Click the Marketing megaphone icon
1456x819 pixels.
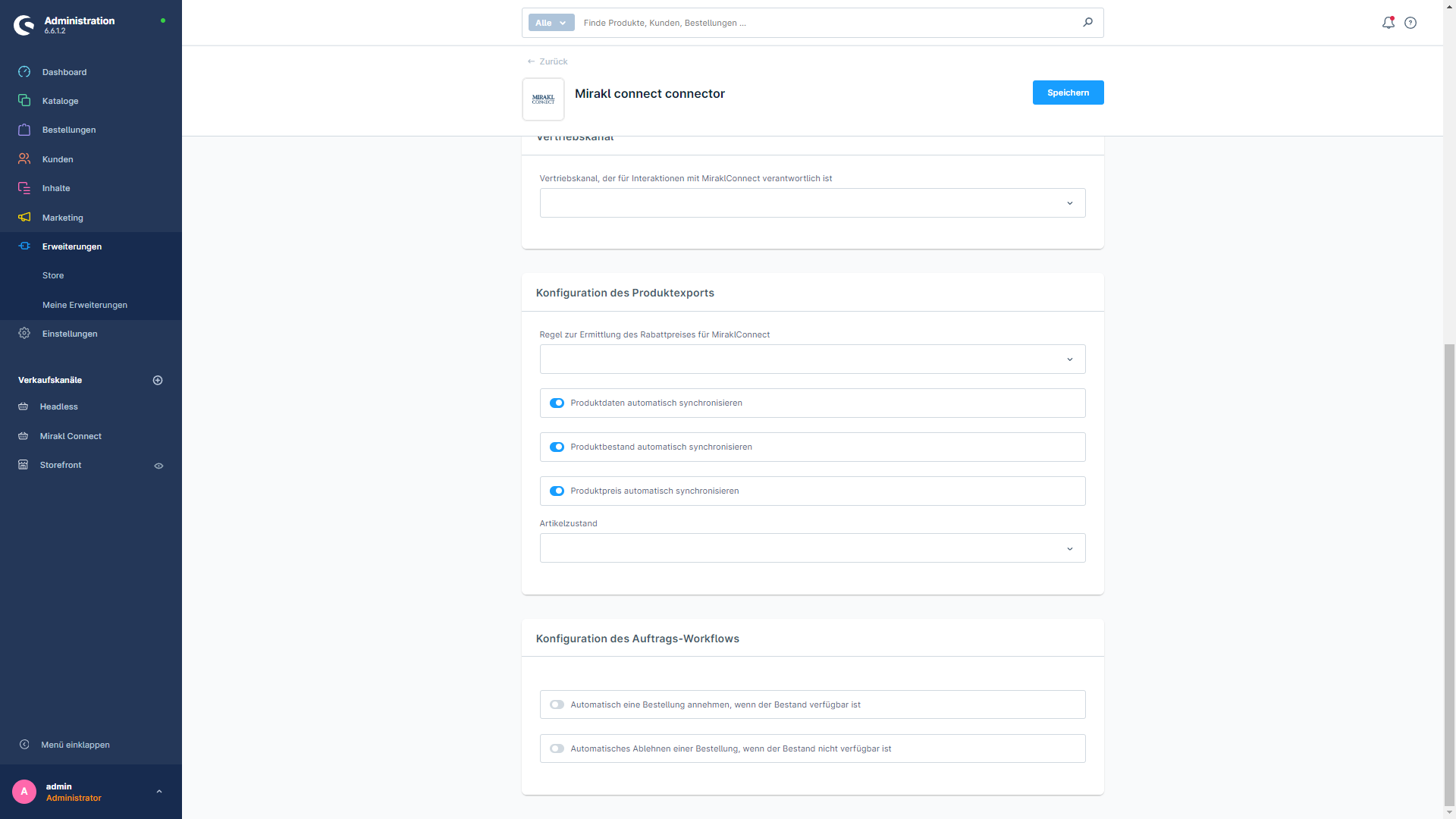click(x=24, y=218)
